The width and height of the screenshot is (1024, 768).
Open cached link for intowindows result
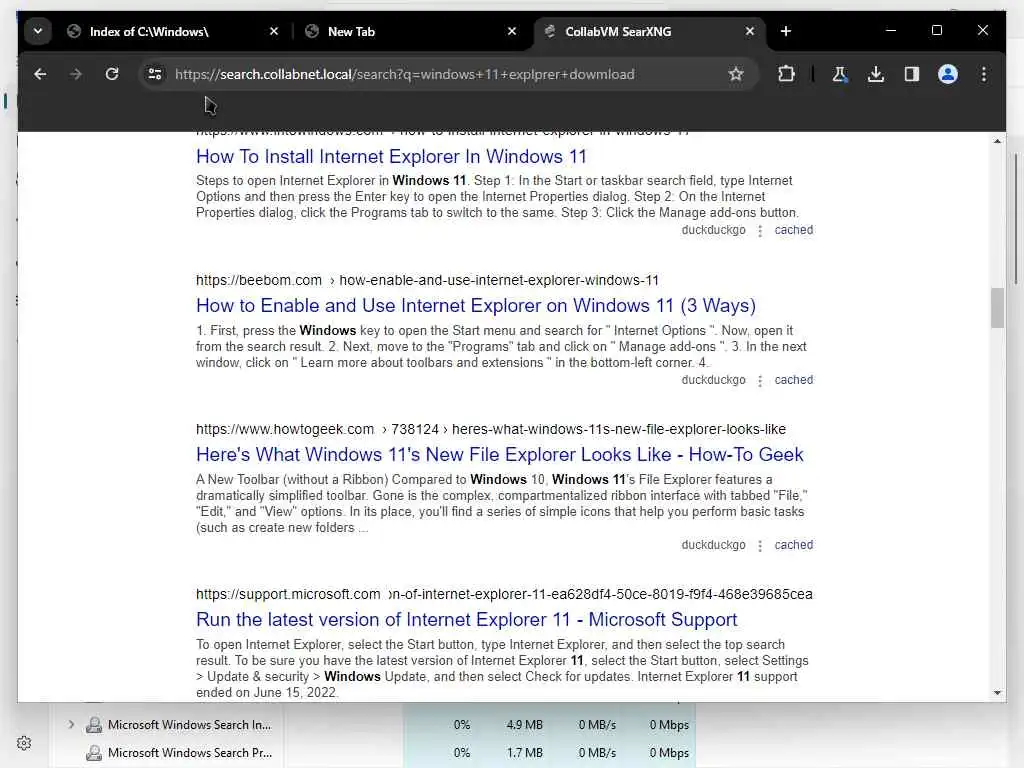pyautogui.click(x=793, y=230)
